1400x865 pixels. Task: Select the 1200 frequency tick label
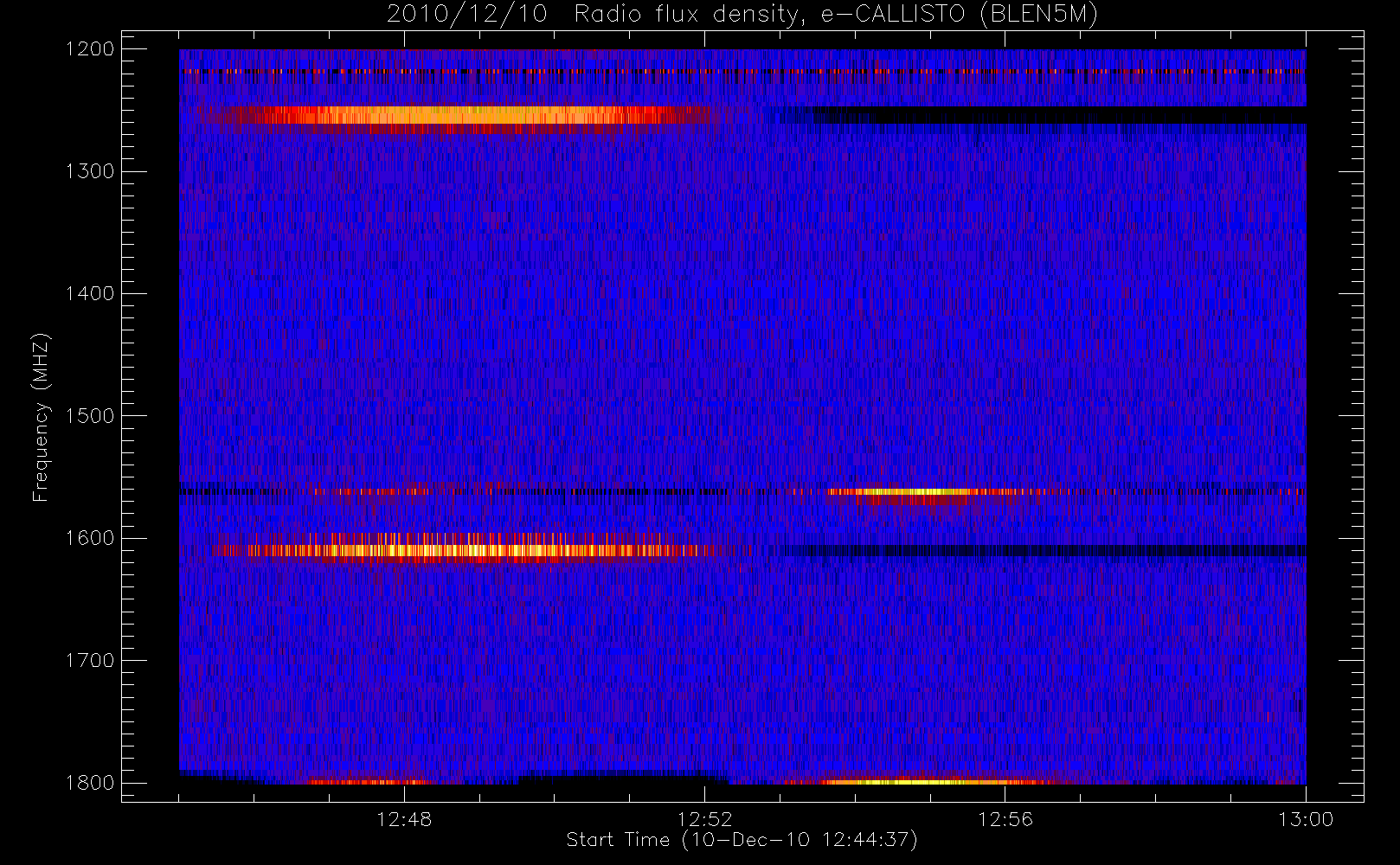(x=91, y=49)
